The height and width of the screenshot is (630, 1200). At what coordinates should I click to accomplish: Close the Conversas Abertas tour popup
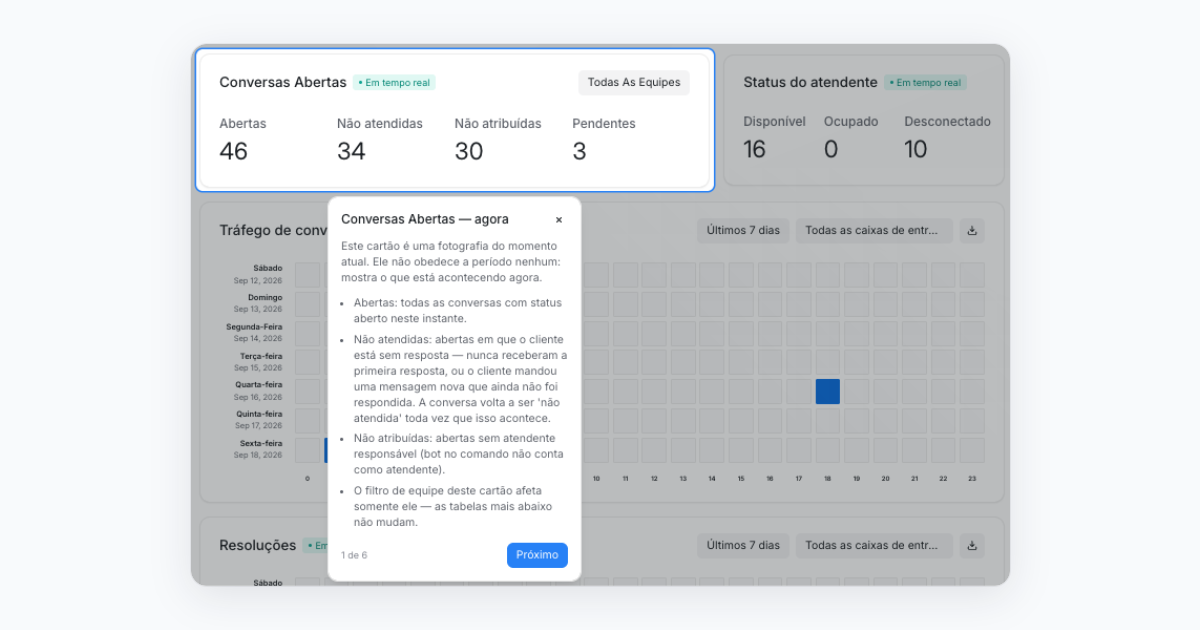559,220
